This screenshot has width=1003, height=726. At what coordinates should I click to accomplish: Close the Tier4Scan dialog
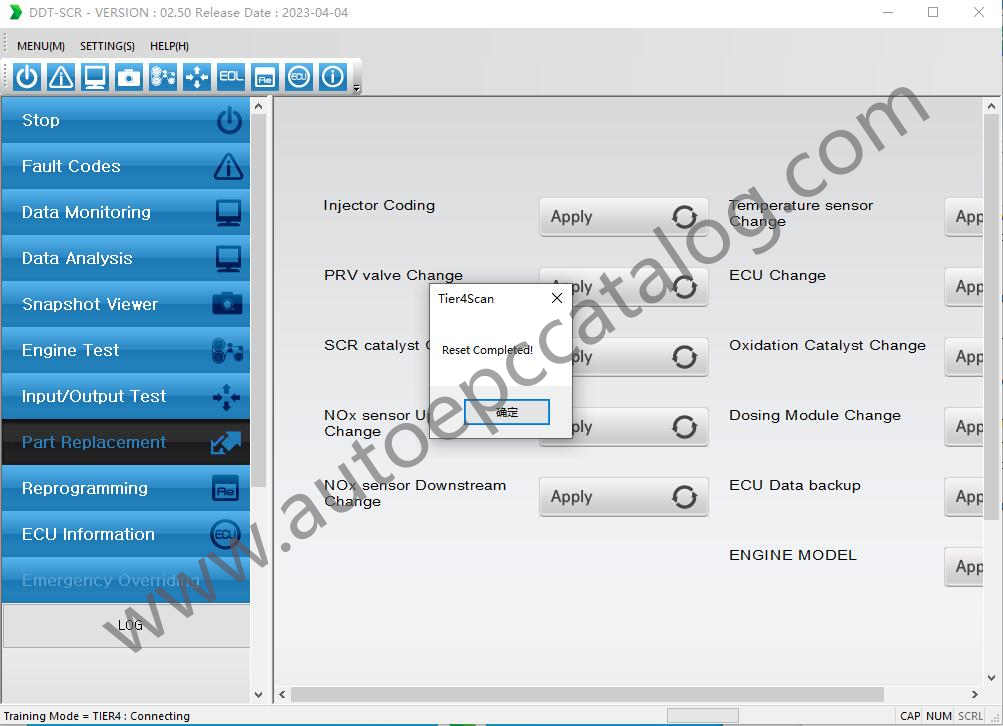point(557,298)
